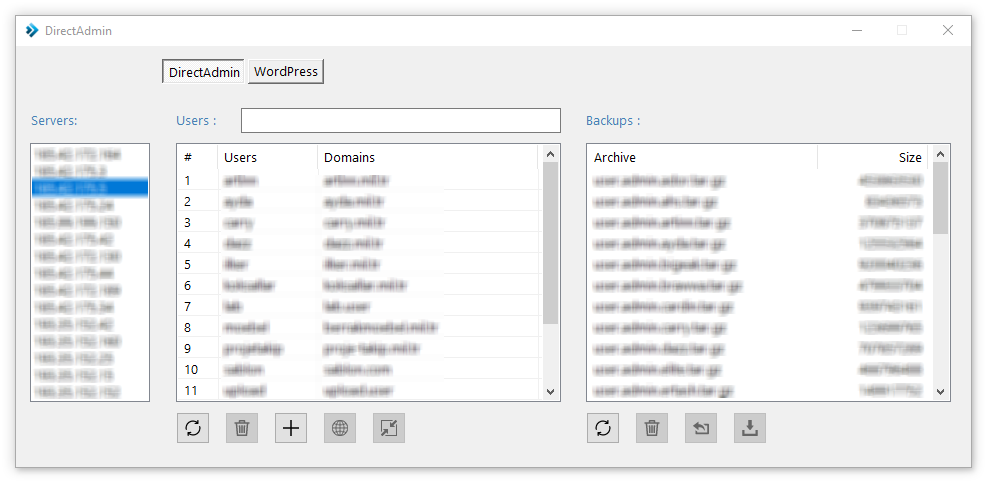Sort backups by the Size column
Screen dimensions: 987x483
coord(872,157)
